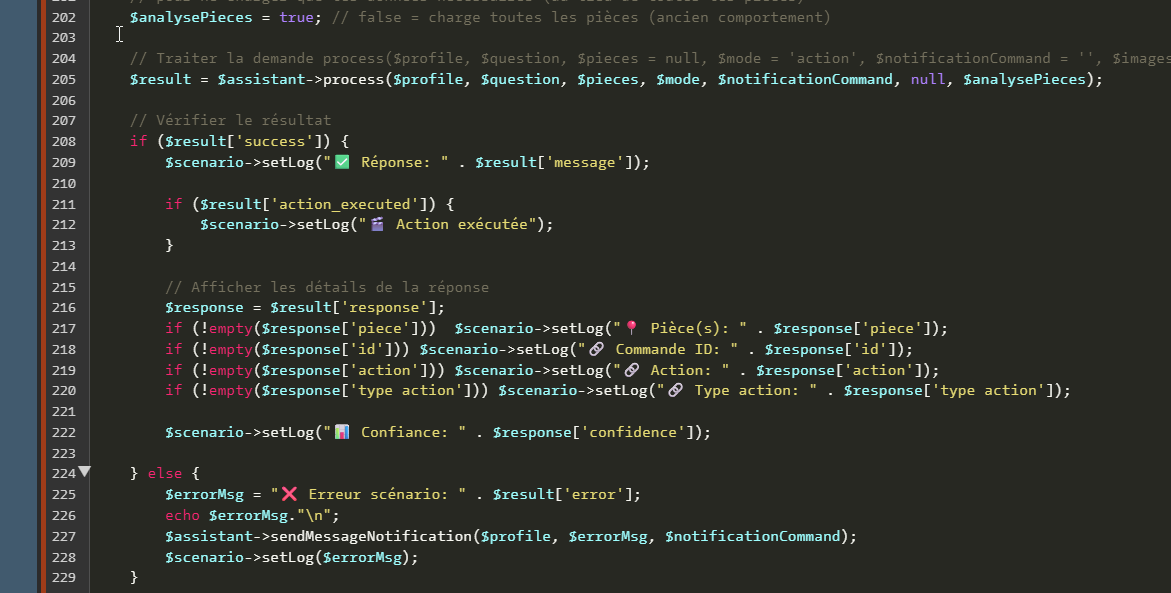Click the $result variable on line 205
The width and height of the screenshot is (1171, 593).
tap(161, 79)
